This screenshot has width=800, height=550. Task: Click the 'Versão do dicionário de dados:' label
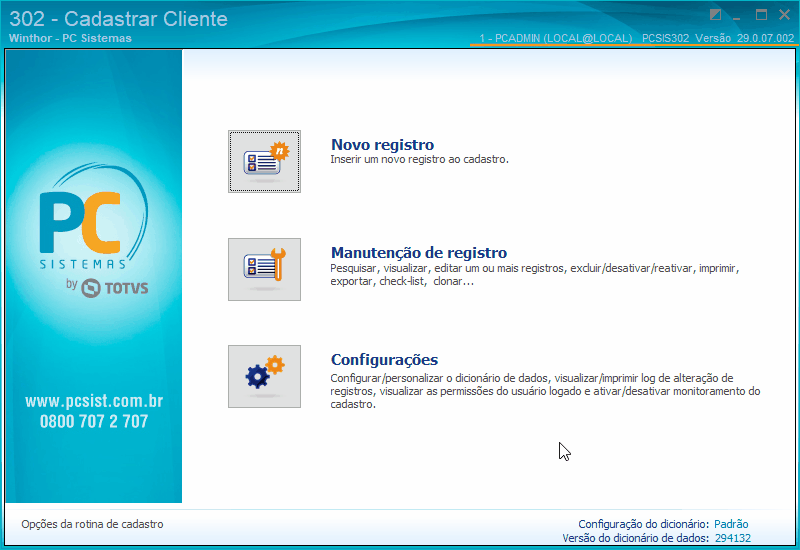click(636, 538)
